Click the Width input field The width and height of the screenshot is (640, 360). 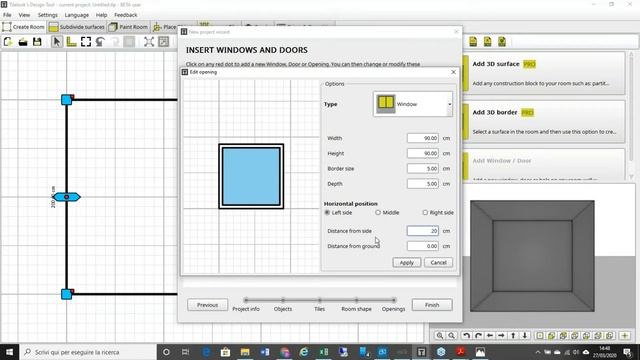[423, 138]
